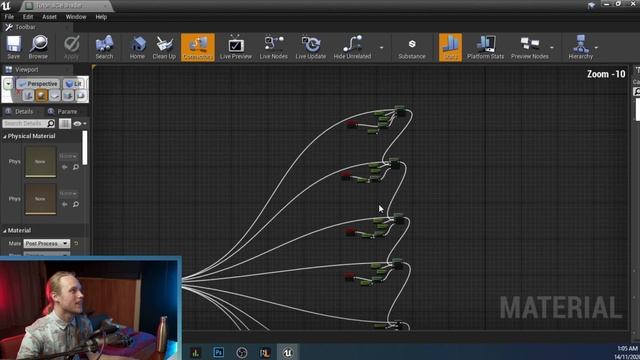Open viewport options dropdown arrow
The image size is (640, 360).
coord(8,84)
